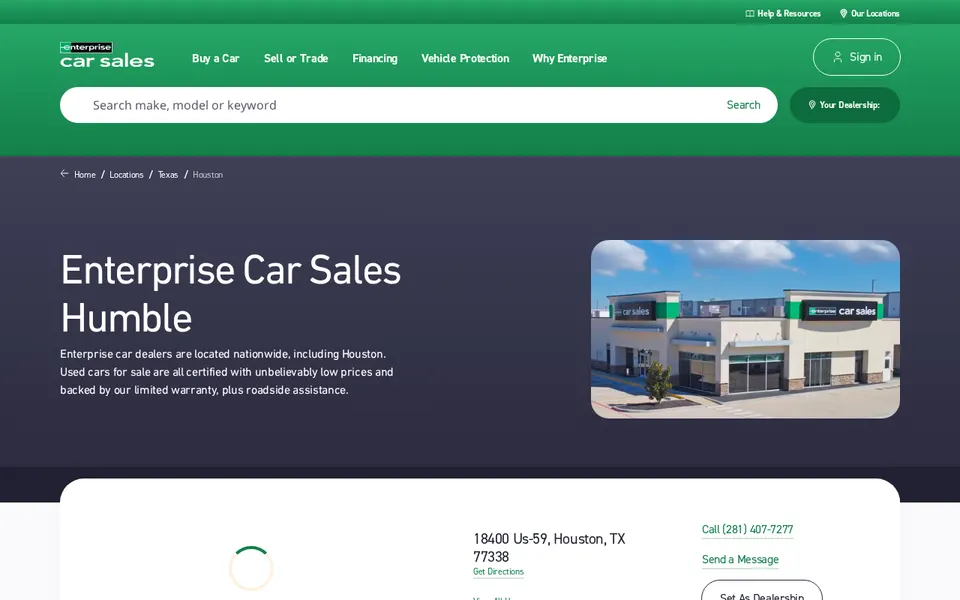This screenshot has width=960, height=600.
Task: Click Set As Dealership button
Action: [x=762, y=591]
